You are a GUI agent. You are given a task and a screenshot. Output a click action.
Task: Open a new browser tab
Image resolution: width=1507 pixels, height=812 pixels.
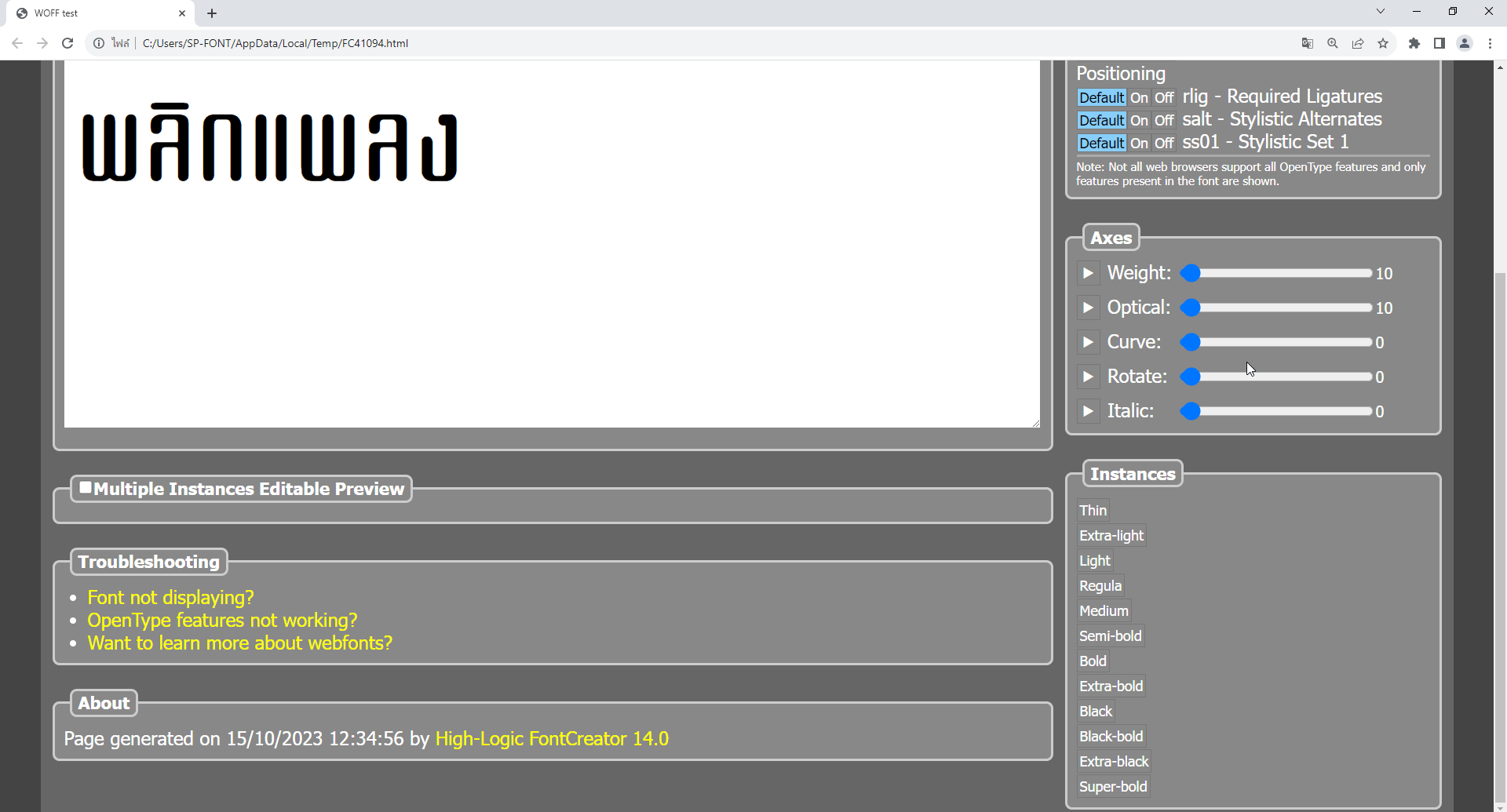point(212,13)
